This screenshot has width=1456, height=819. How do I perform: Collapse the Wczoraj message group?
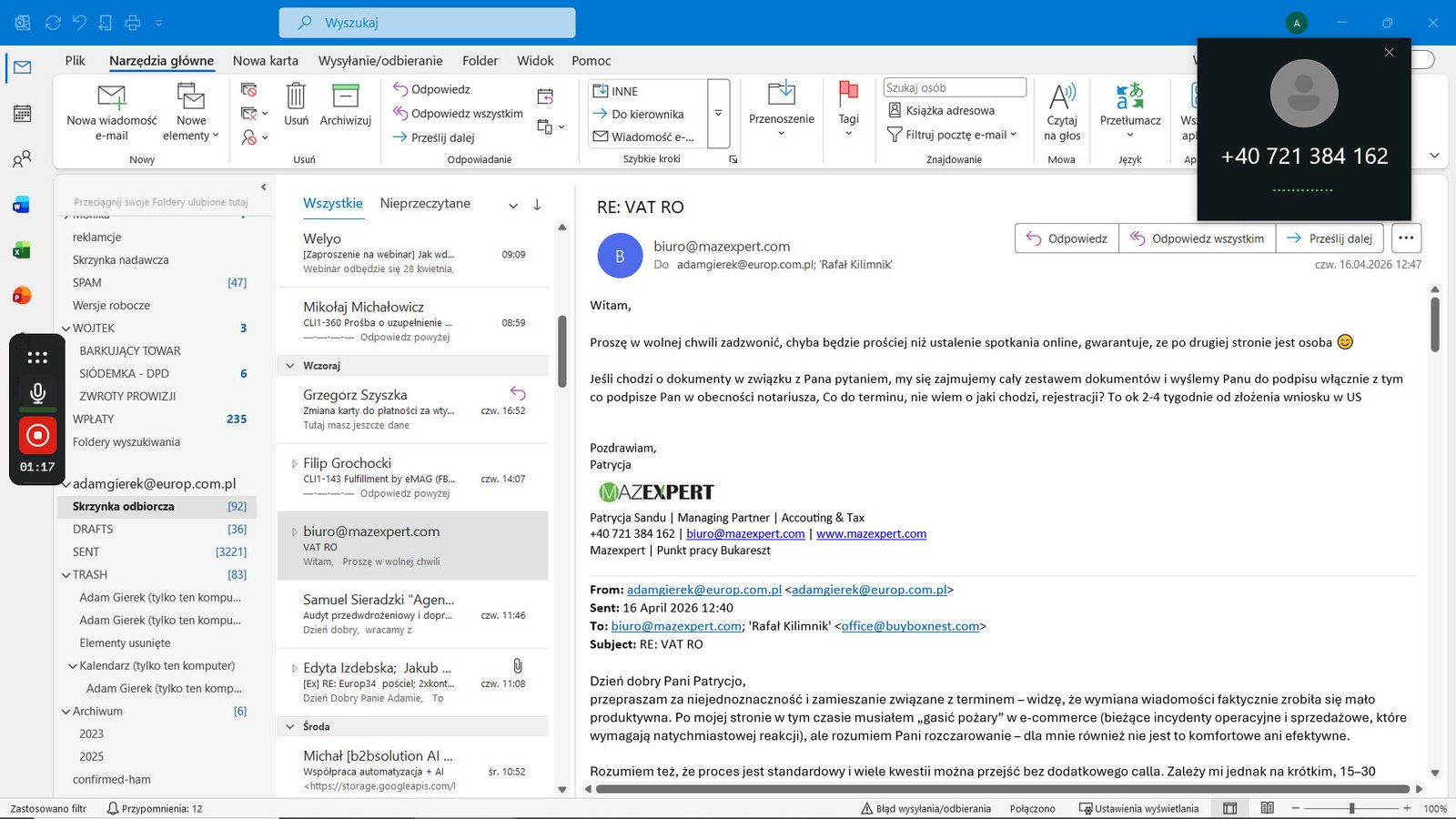[x=291, y=366]
